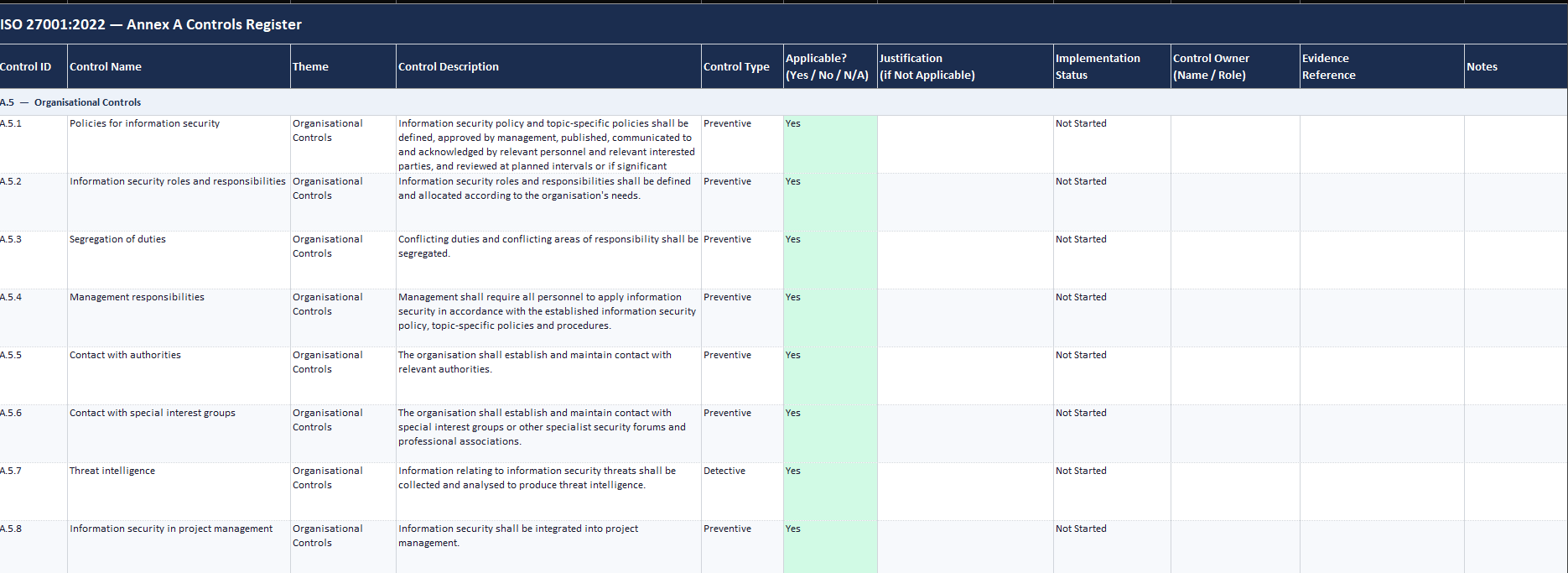
Task: Select the Preventive type cell for A.5.1
Action: pos(742,144)
